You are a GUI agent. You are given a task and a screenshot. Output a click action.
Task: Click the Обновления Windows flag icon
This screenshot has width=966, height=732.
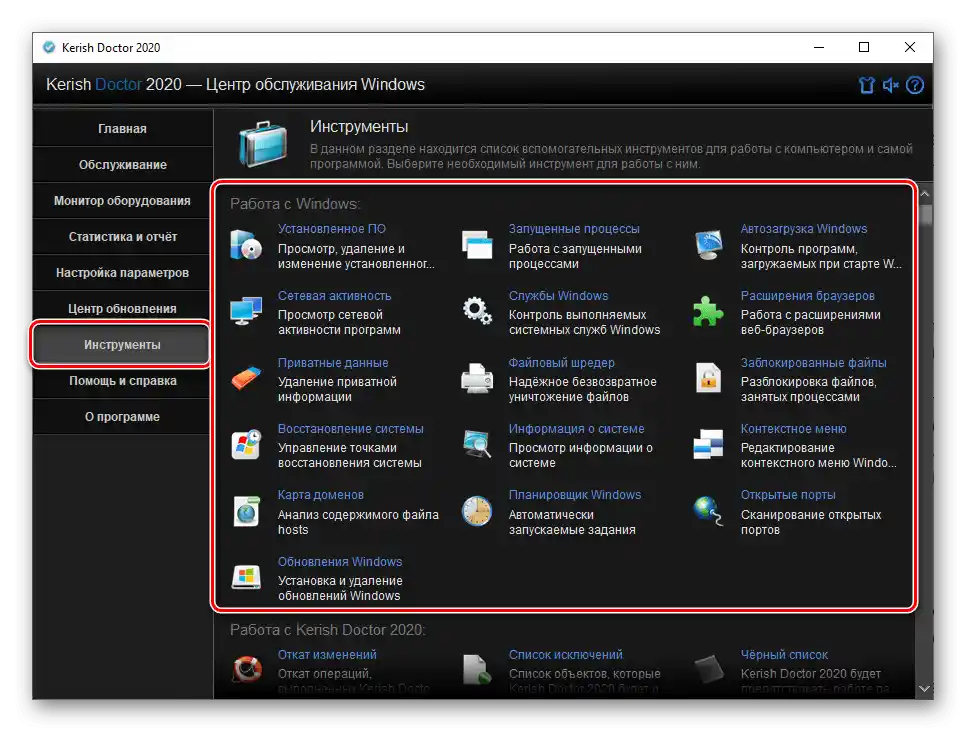coord(246,577)
